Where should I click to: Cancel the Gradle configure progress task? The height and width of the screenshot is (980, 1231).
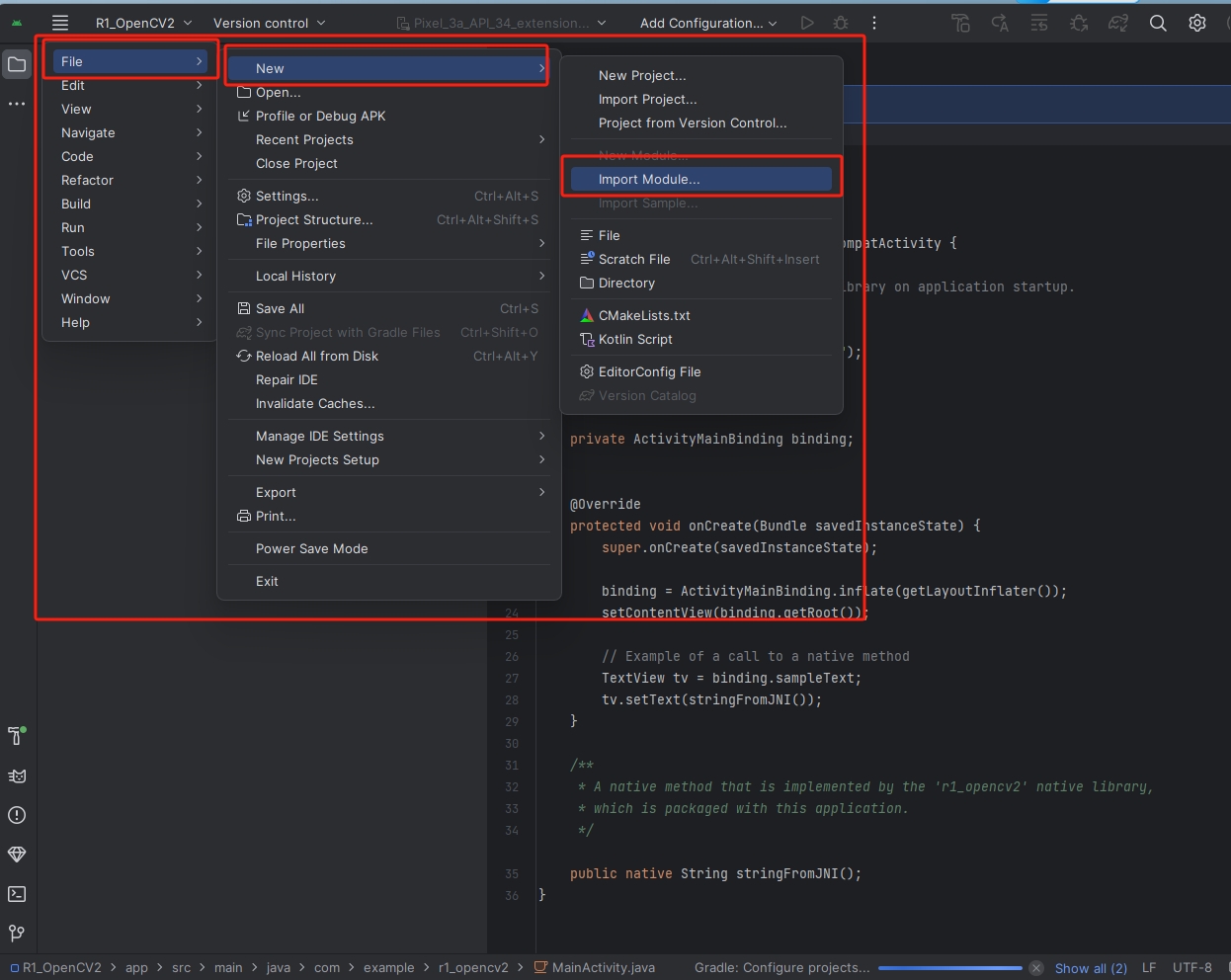1035,968
